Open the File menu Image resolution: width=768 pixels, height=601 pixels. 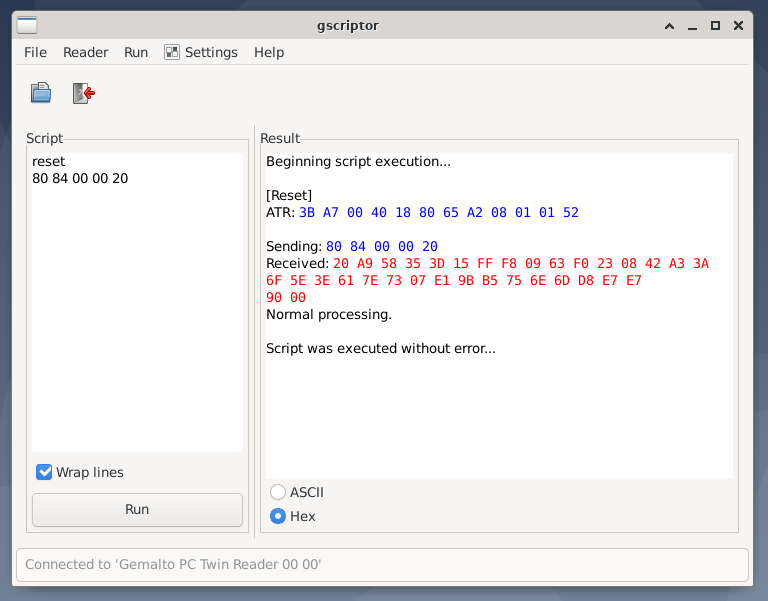[x=35, y=52]
